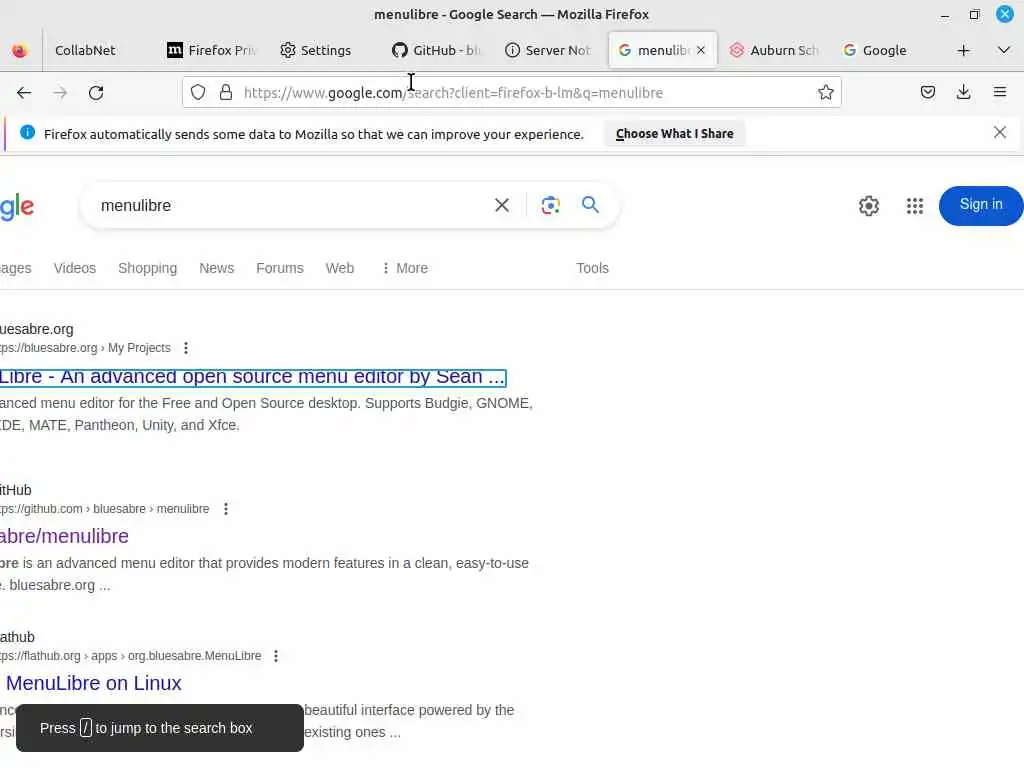Open the search Tools options
Viewport: 1024px width, 768px height.
coord(592,268)
